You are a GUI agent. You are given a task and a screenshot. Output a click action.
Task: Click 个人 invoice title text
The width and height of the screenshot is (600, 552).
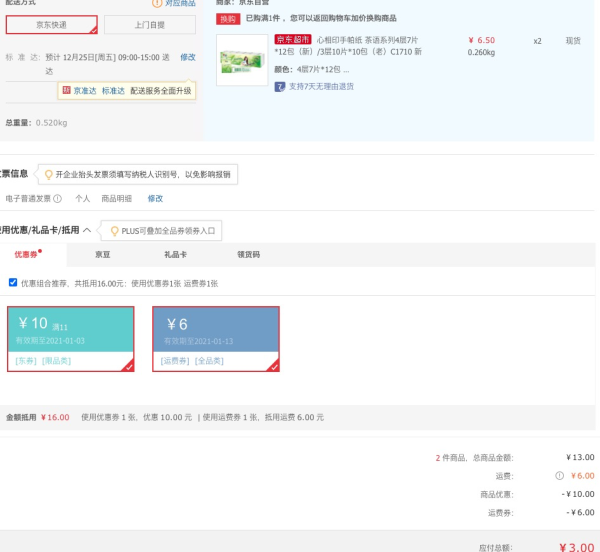click(x=83, y=199)
